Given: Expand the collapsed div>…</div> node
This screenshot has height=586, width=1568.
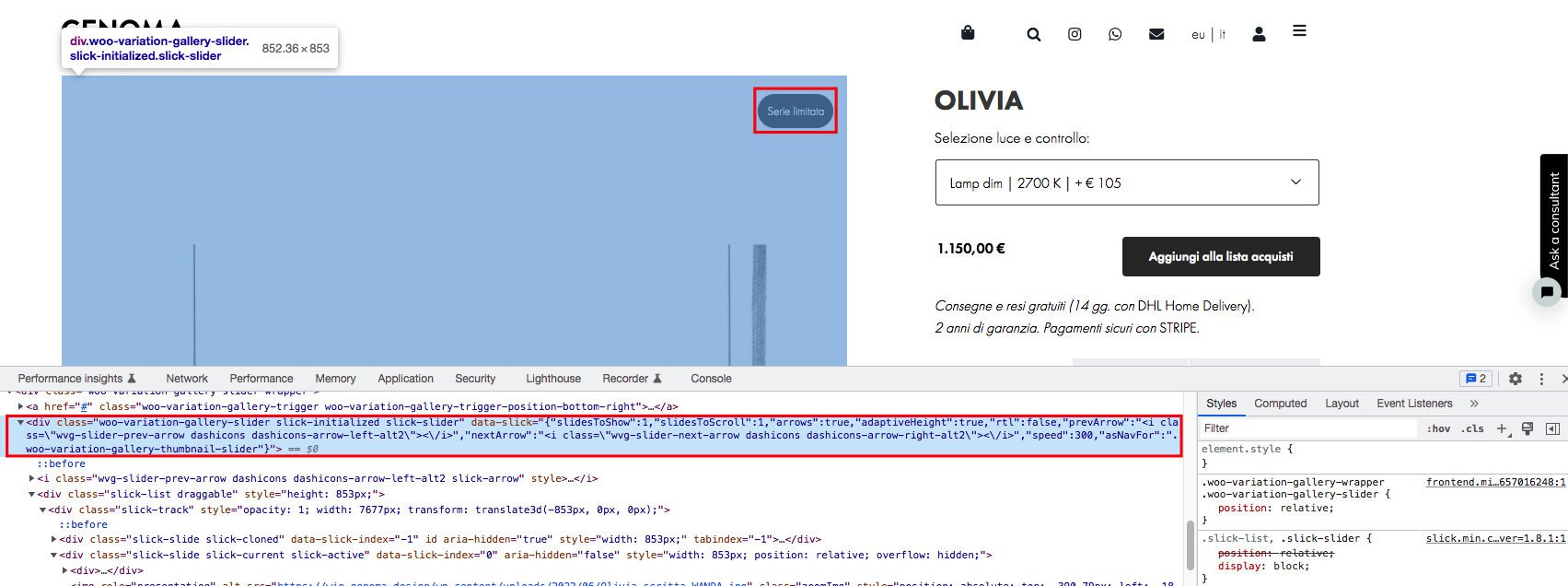Looking at the screenshot, I should click(x=64, y=570).
